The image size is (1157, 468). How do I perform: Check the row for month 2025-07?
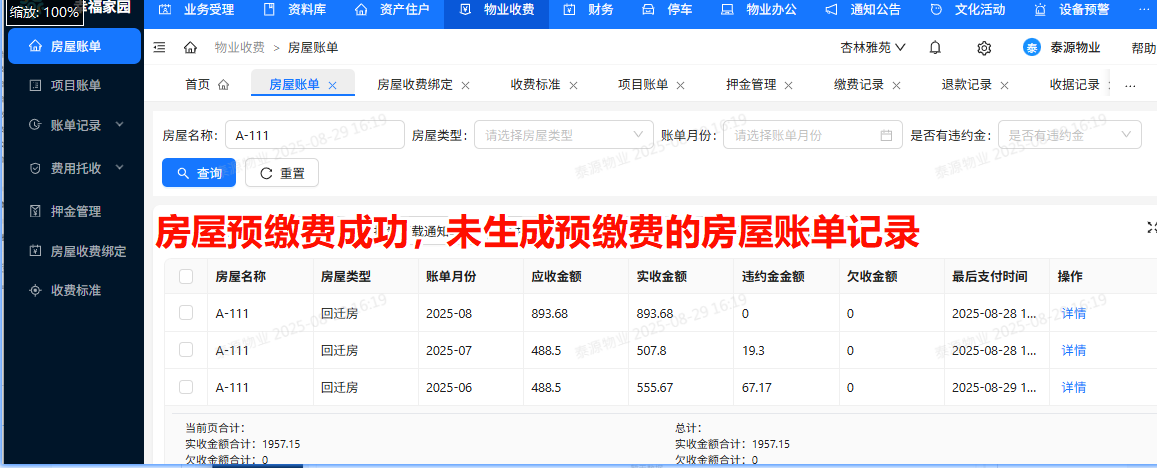point(186,350)
